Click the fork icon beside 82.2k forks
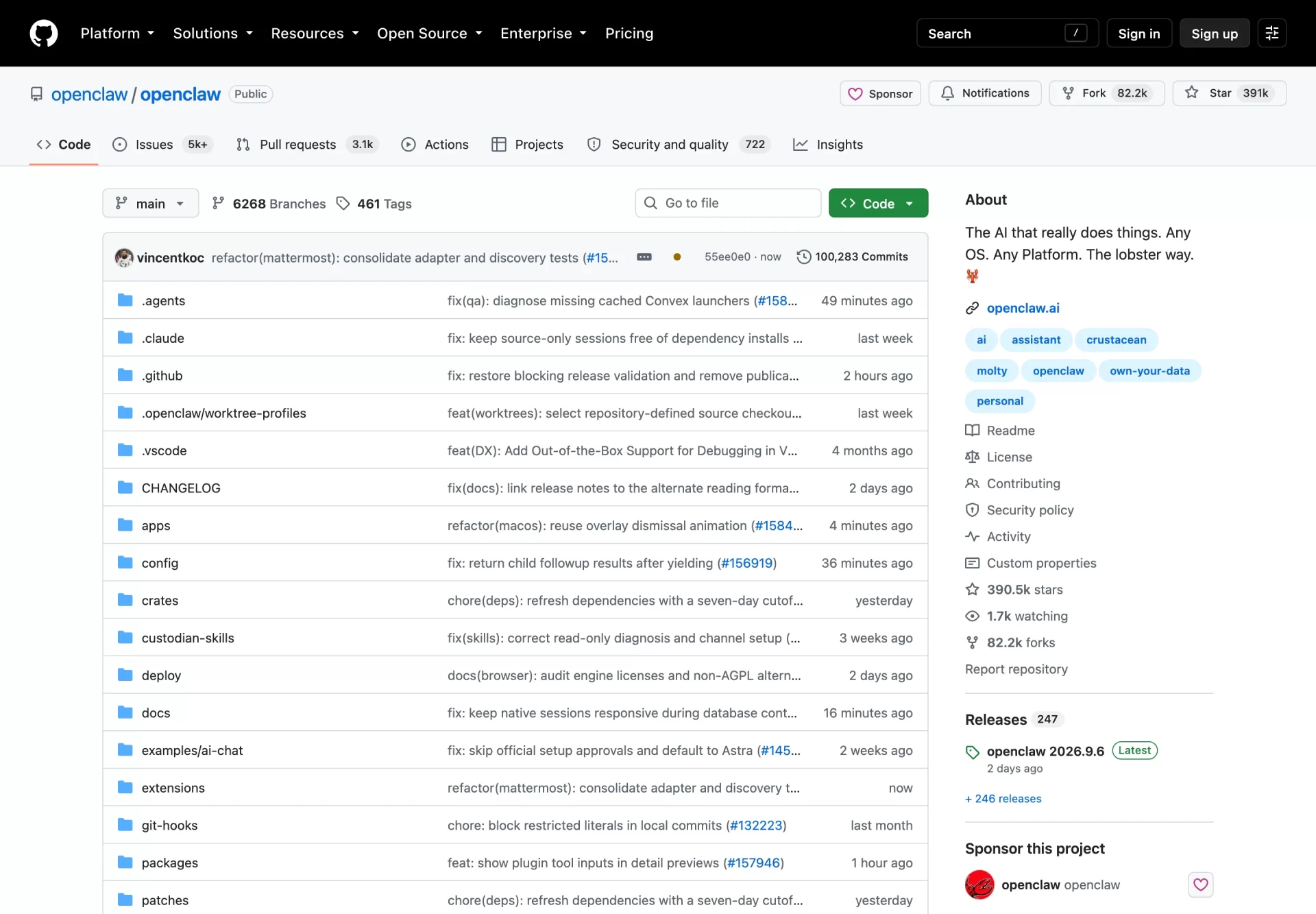The image size is (1316, 914). click(972, 642)
